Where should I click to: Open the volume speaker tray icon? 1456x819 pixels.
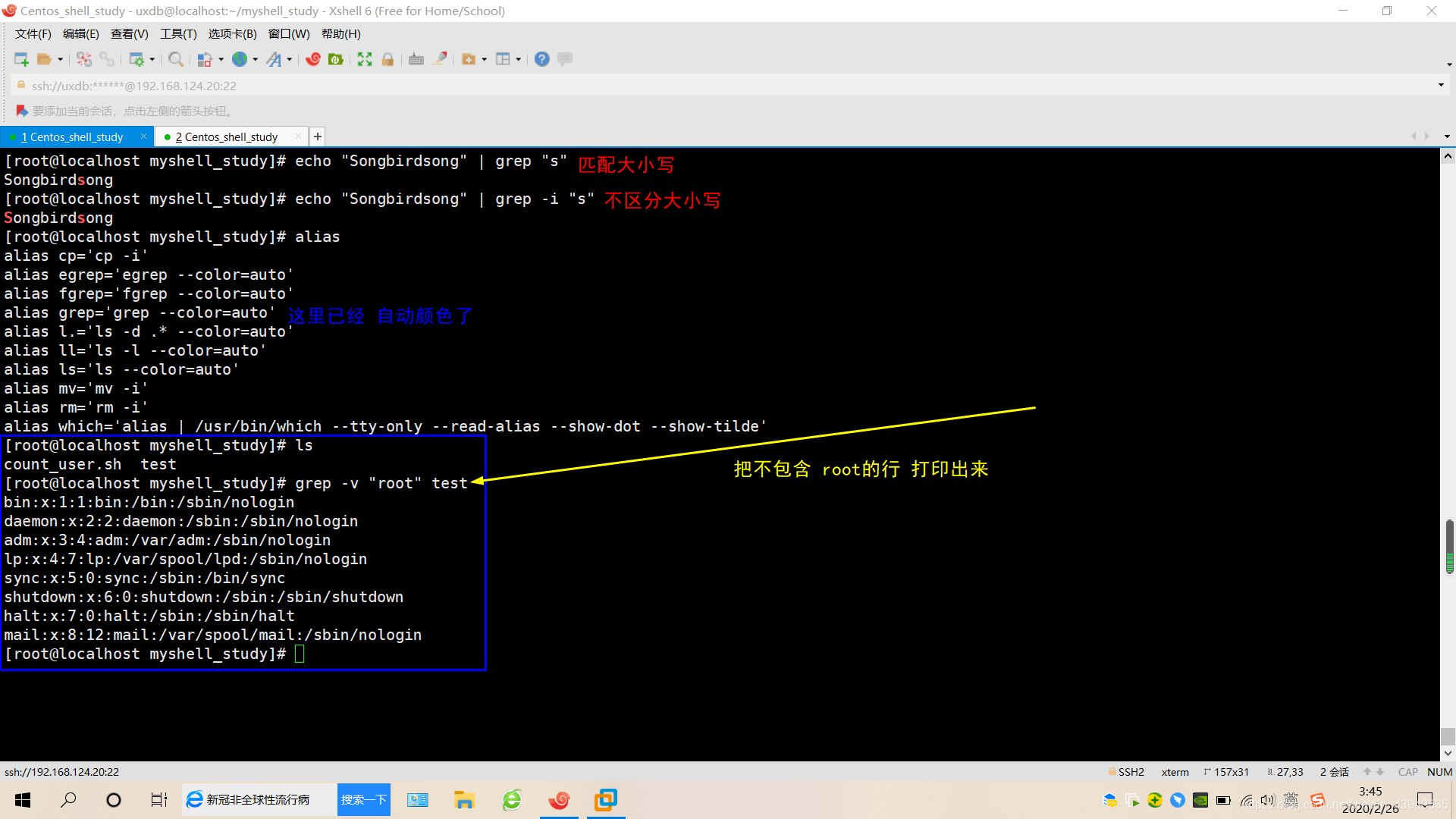coord(1267,800)
